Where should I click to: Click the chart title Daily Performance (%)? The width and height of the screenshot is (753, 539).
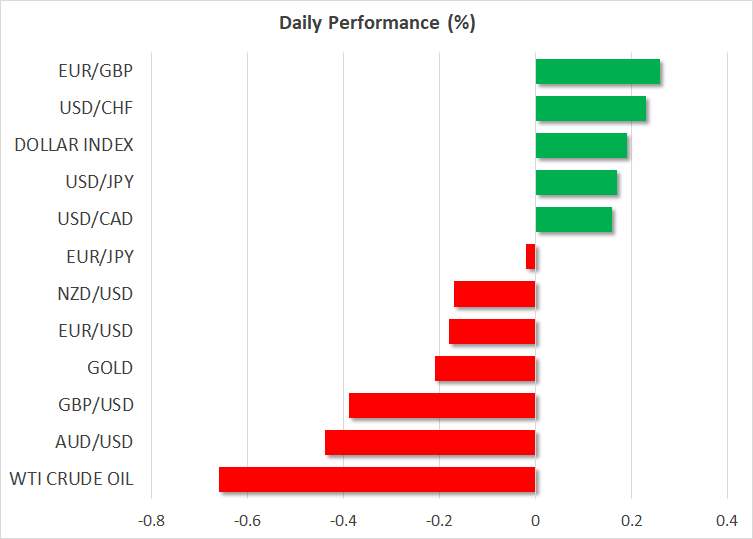(376, 23)
